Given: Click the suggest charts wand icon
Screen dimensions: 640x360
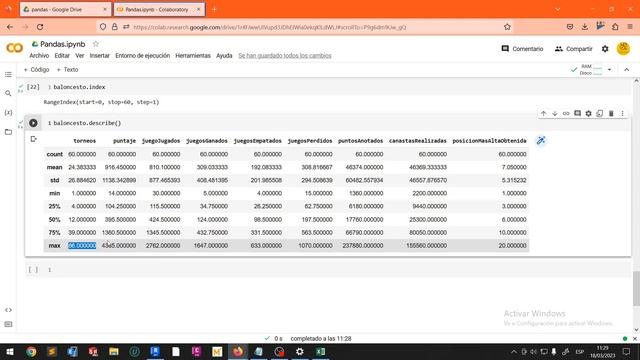Looking at the screenshot, I should coord(541,141).
